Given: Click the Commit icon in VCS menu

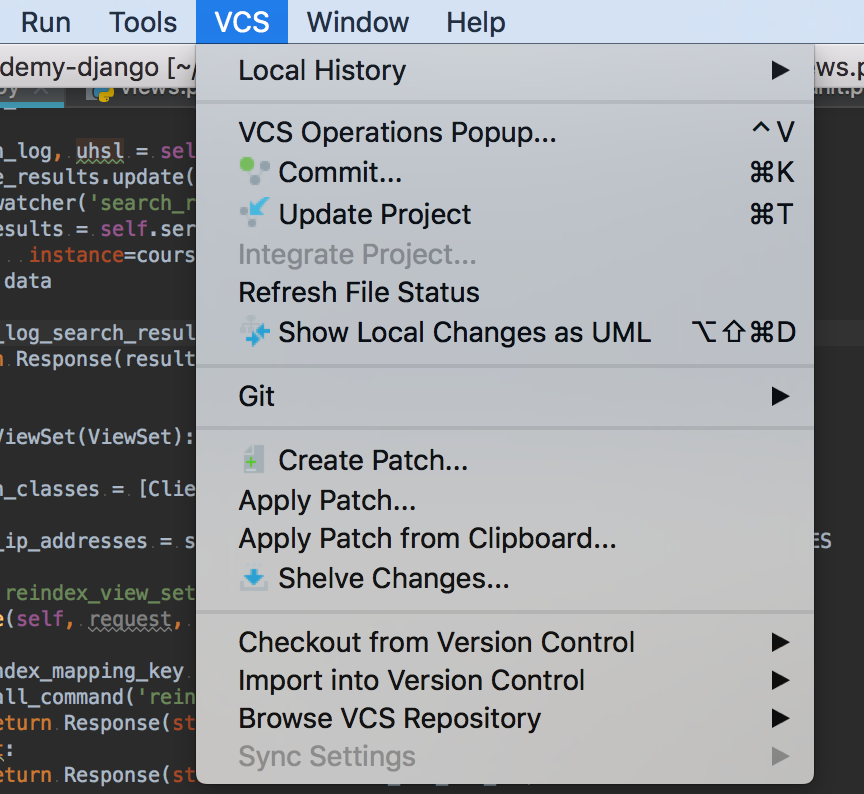Looking at the screenshot, I should coord(255,172).
